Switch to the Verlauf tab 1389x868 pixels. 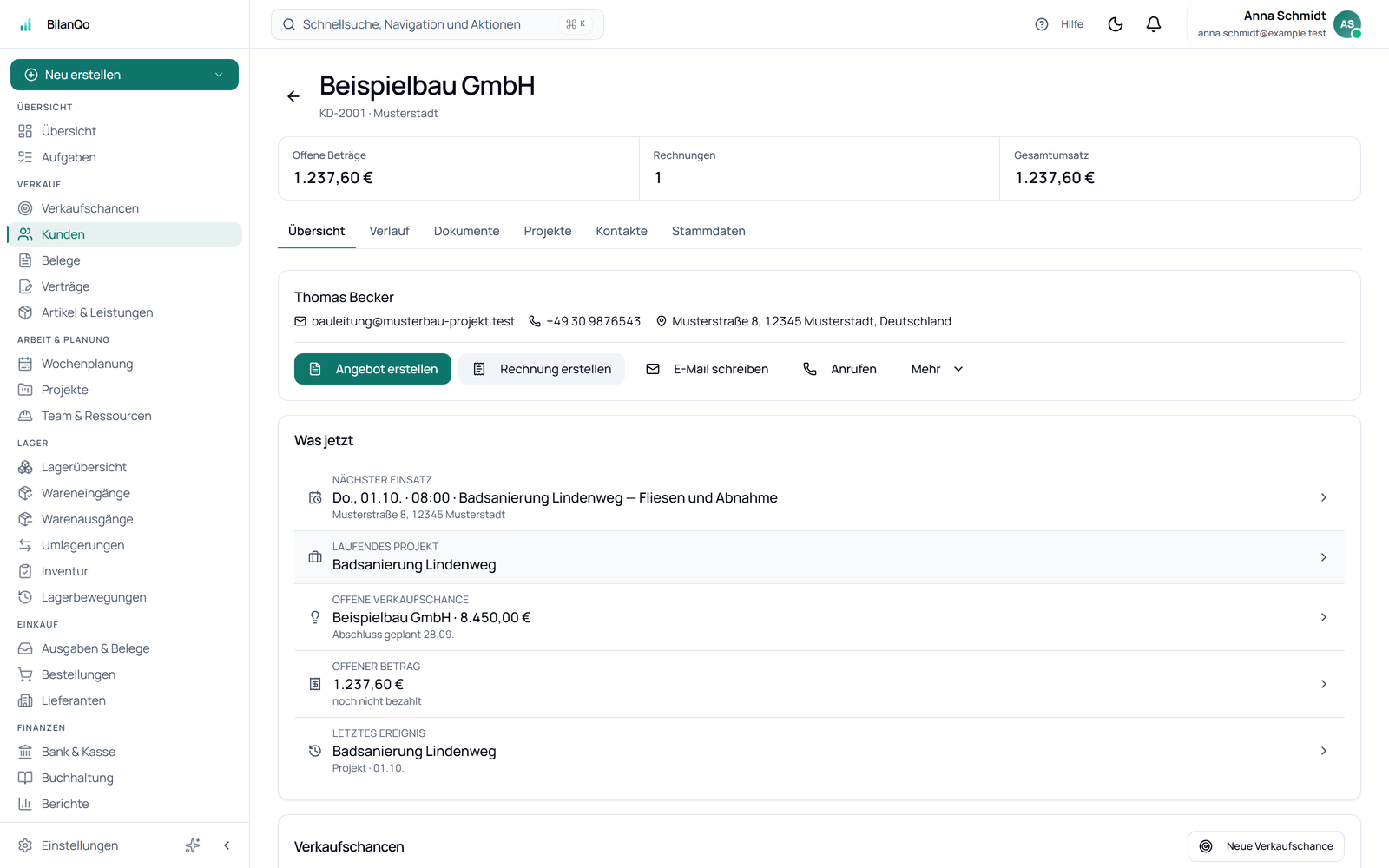[x=389, y=231]
